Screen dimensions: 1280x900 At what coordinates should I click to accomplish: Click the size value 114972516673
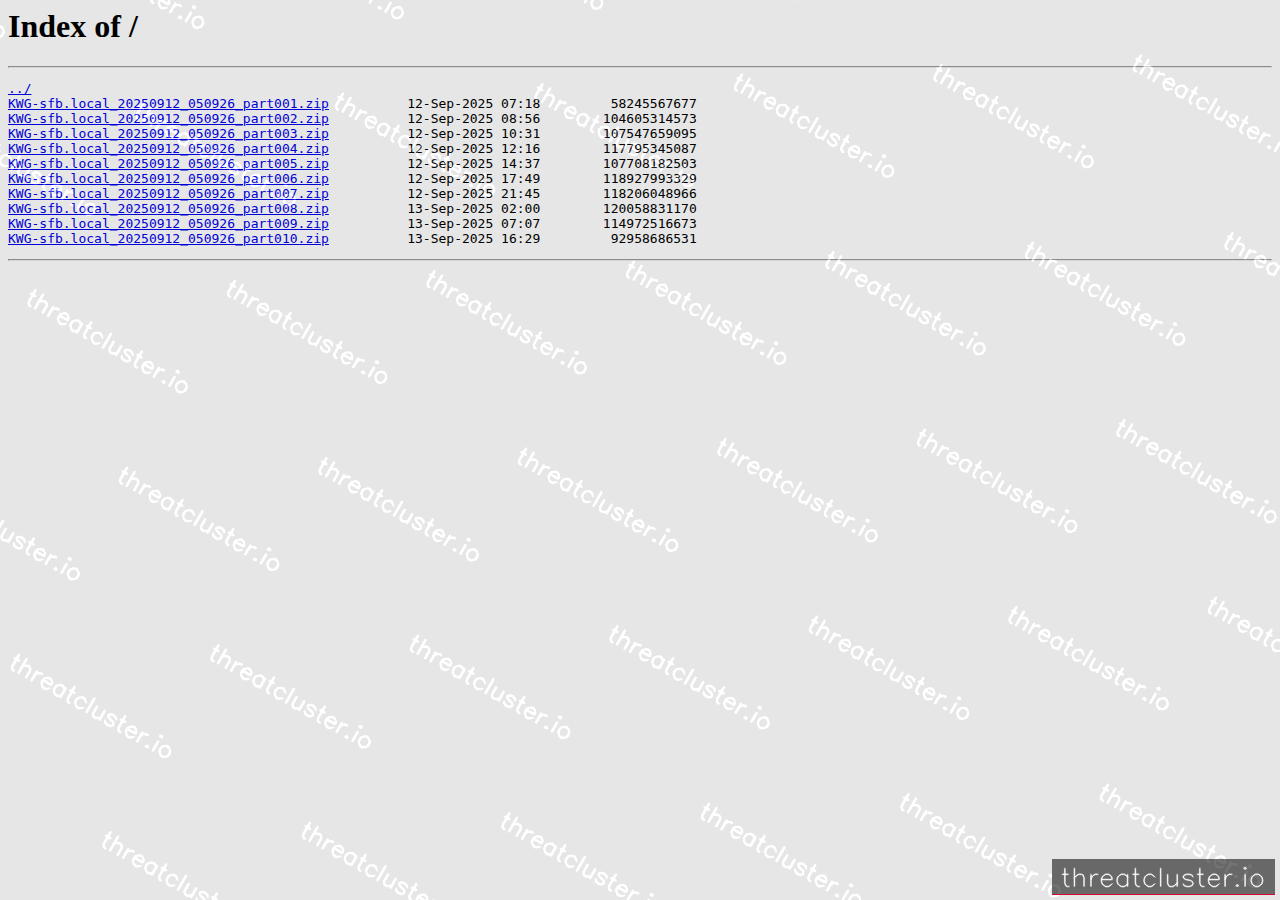[650, 224]
